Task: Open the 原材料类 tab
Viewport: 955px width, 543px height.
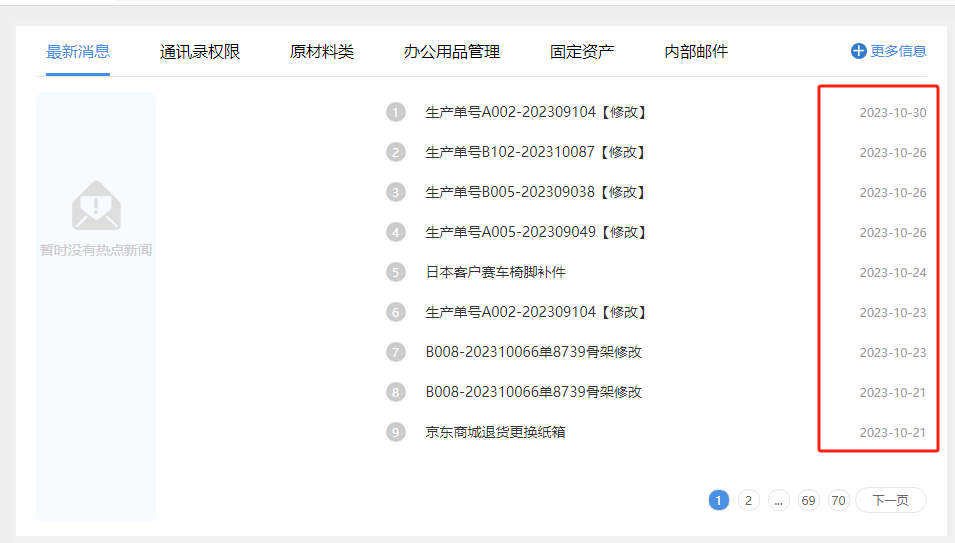Action: [x=322, y=52]
